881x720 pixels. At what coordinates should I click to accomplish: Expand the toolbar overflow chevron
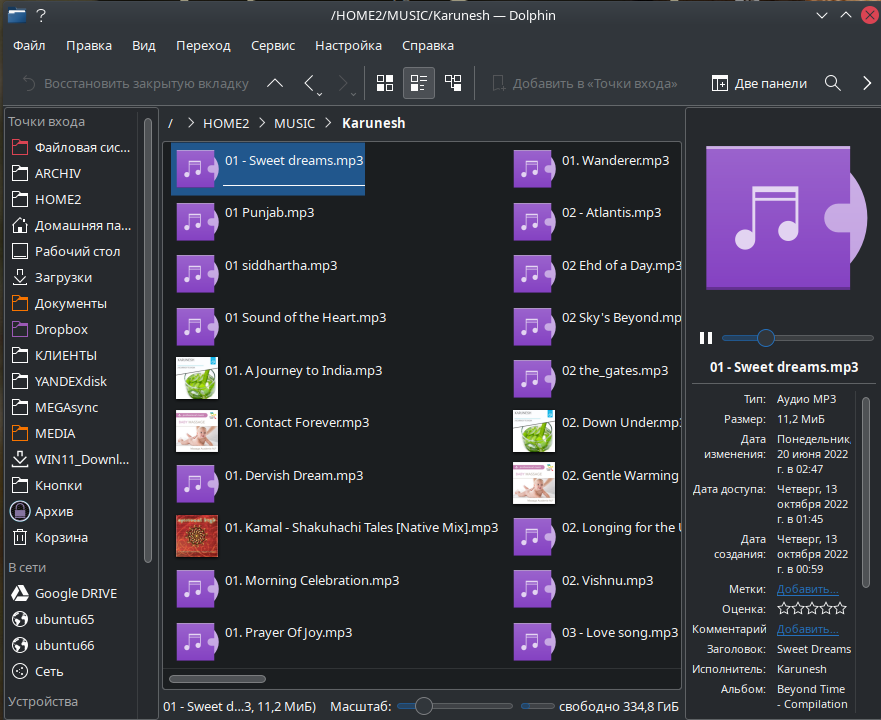click(867, 83)
